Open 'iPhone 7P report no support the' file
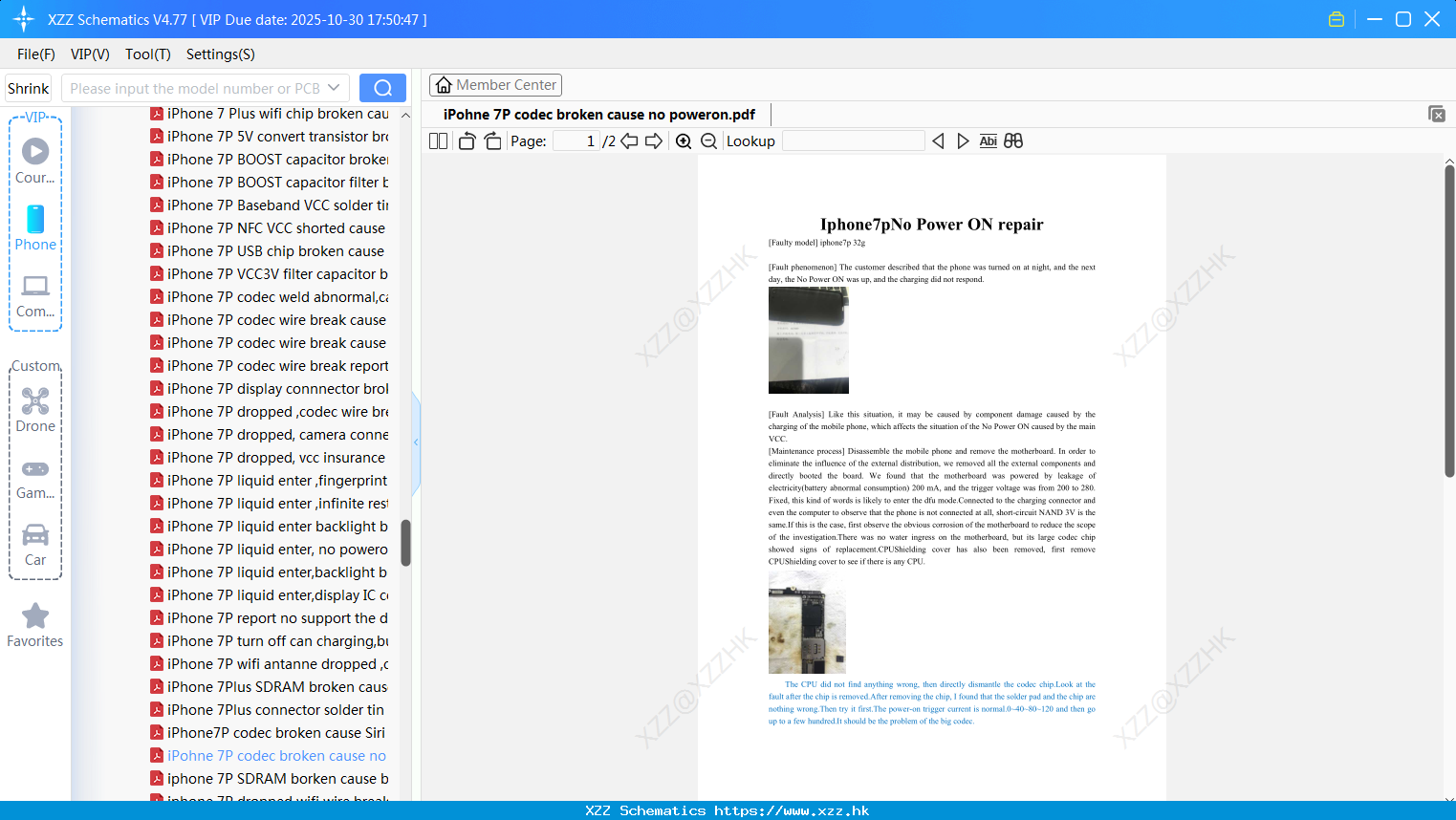The height and width of the screenshot is (820, 1456). click(270, 618)
